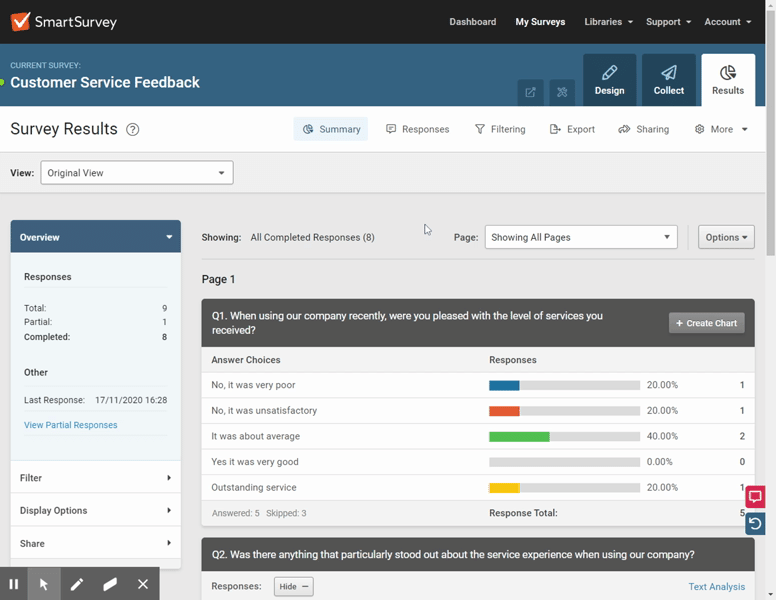
Task: Open the Sharing section
Action: [643, 129]
